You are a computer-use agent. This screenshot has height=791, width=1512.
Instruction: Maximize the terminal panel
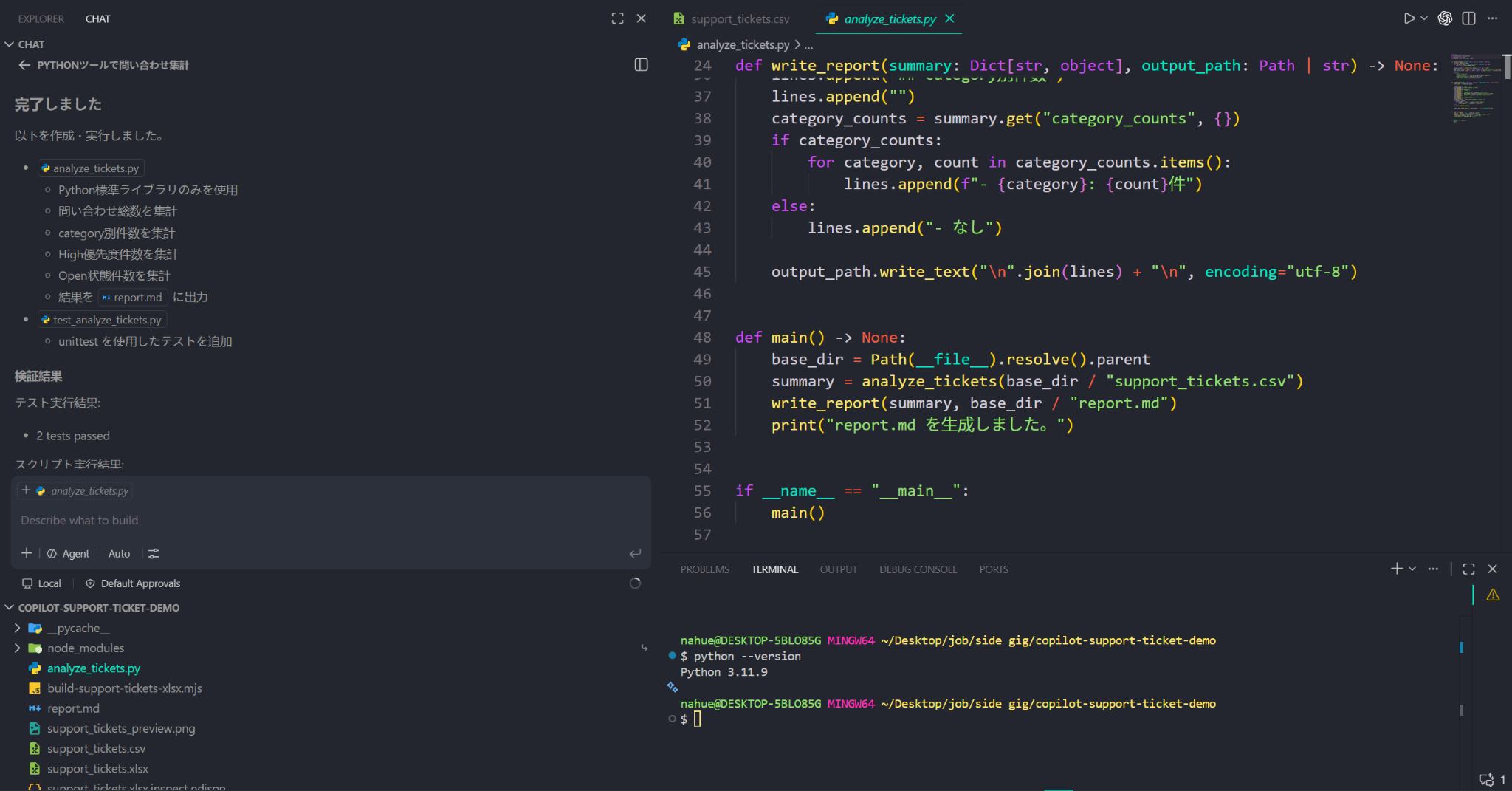click(x=1468, y=569)
